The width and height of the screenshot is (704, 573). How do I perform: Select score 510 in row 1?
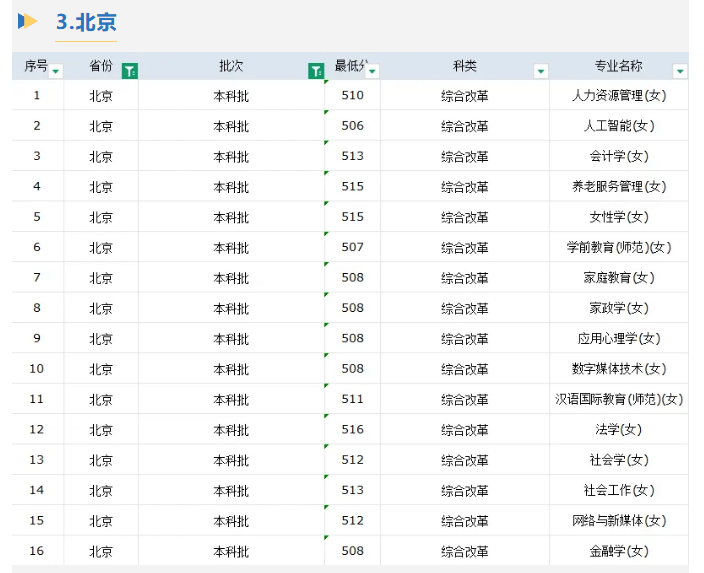tap(352, 95)
